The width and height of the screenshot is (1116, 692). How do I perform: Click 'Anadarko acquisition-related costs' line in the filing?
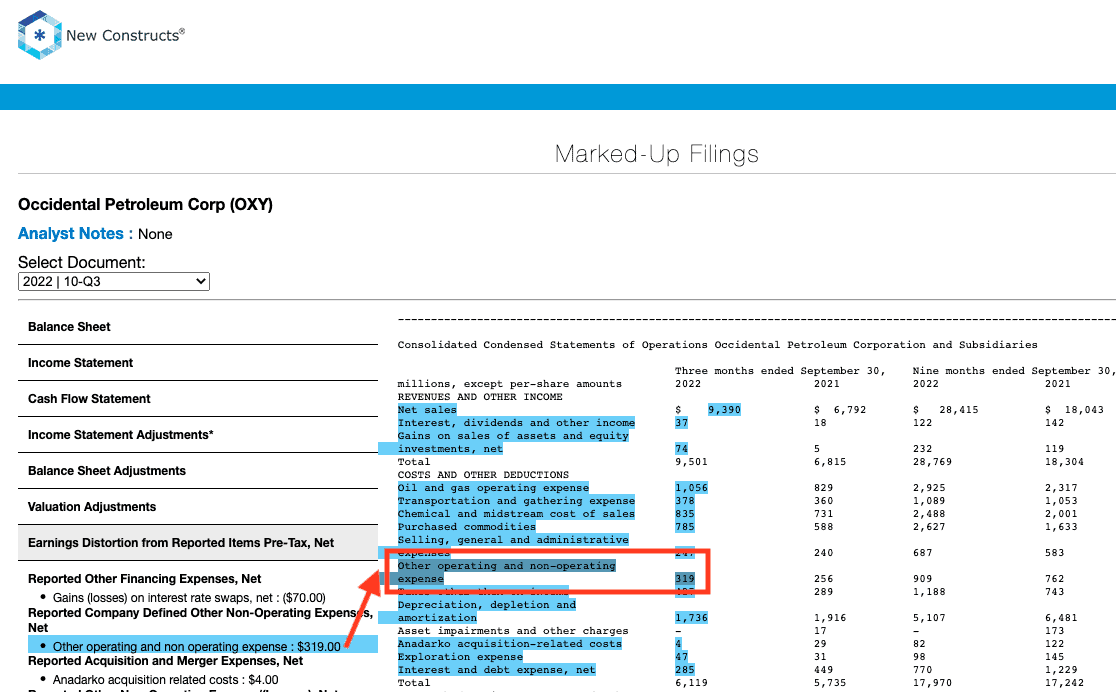click(x=510, y=644)
